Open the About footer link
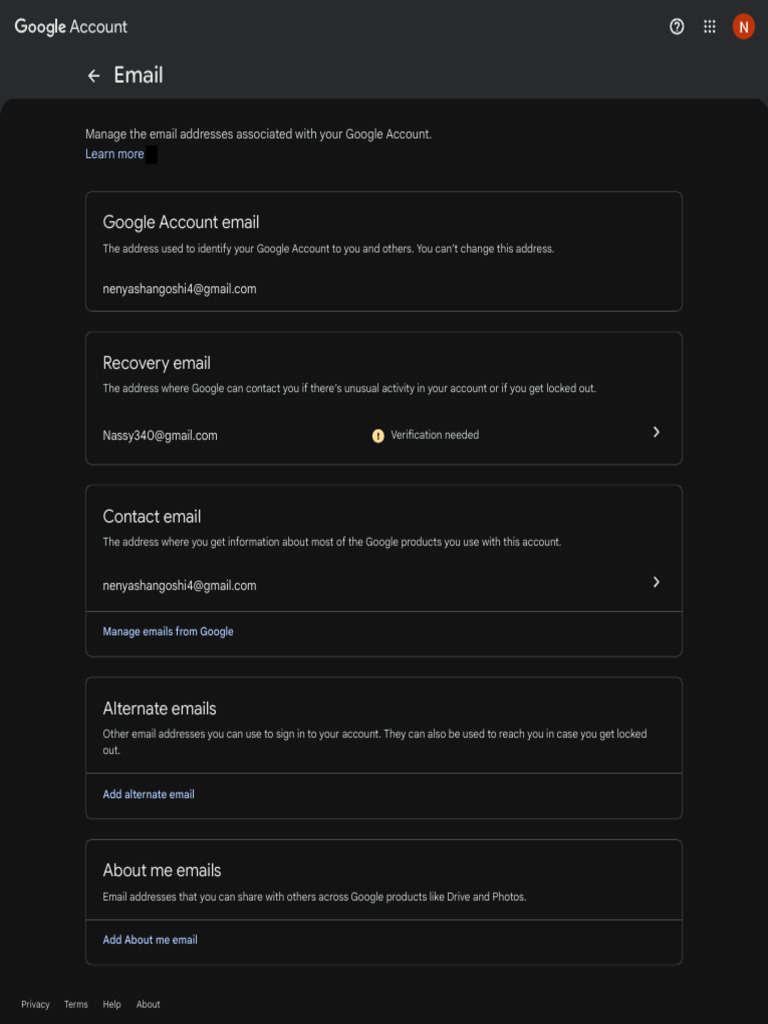768x1024 pixels. (148, 1004)
